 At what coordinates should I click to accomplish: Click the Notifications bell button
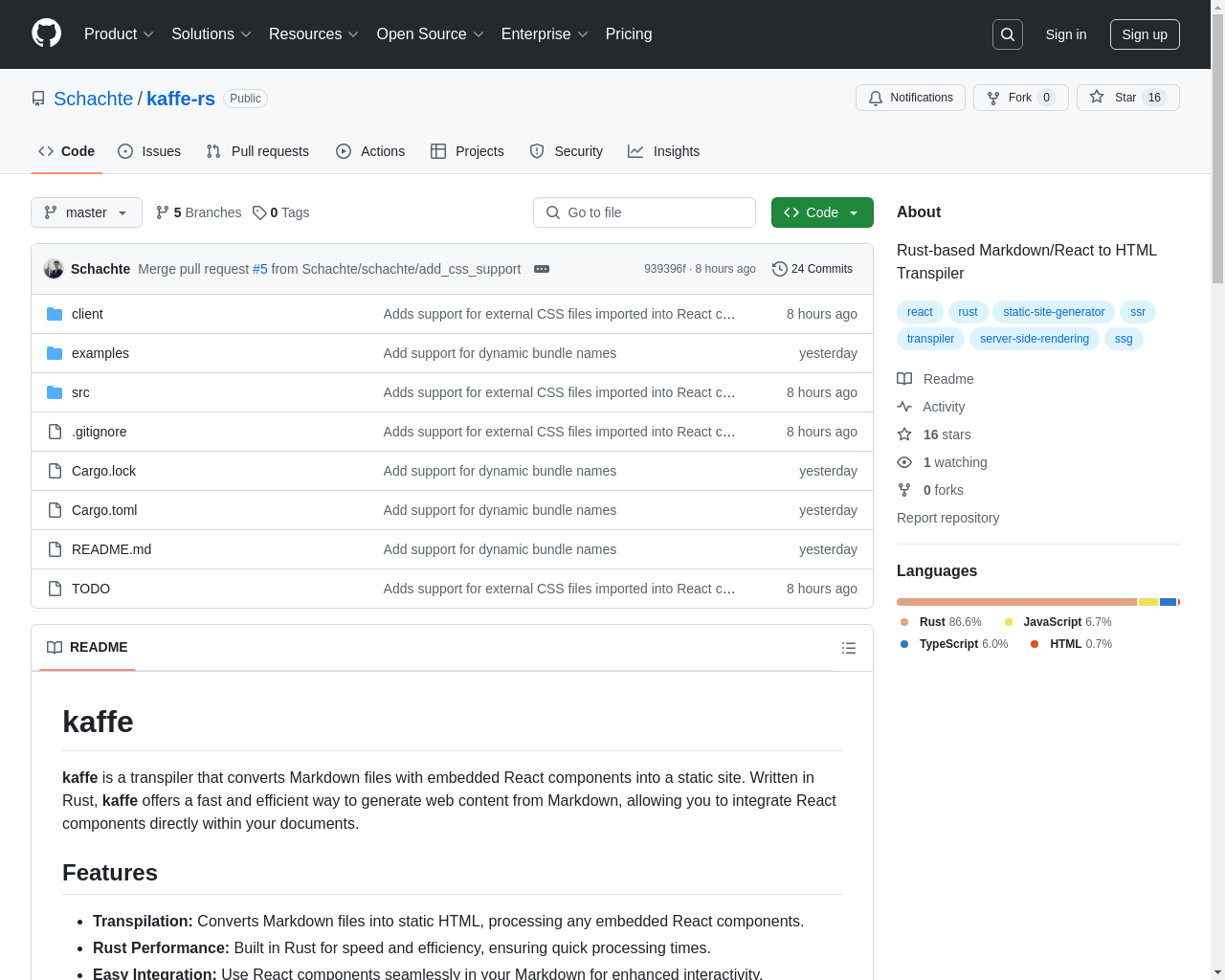pos(910,98)
